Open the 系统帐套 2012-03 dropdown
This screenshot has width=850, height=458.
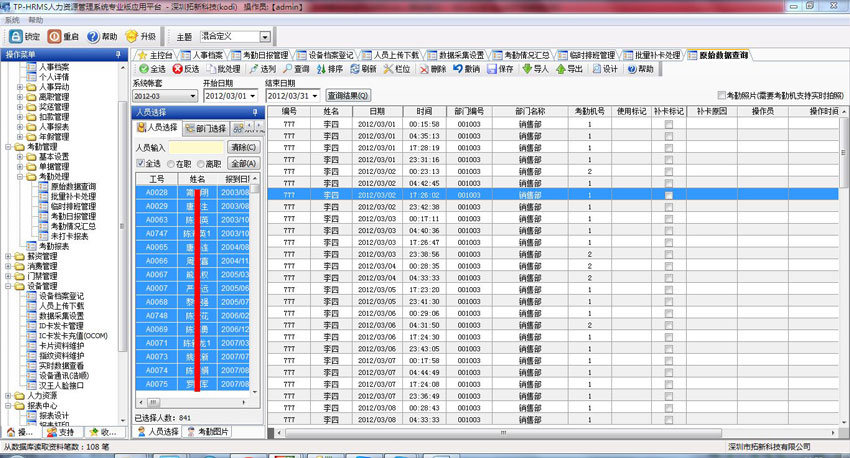192,96
